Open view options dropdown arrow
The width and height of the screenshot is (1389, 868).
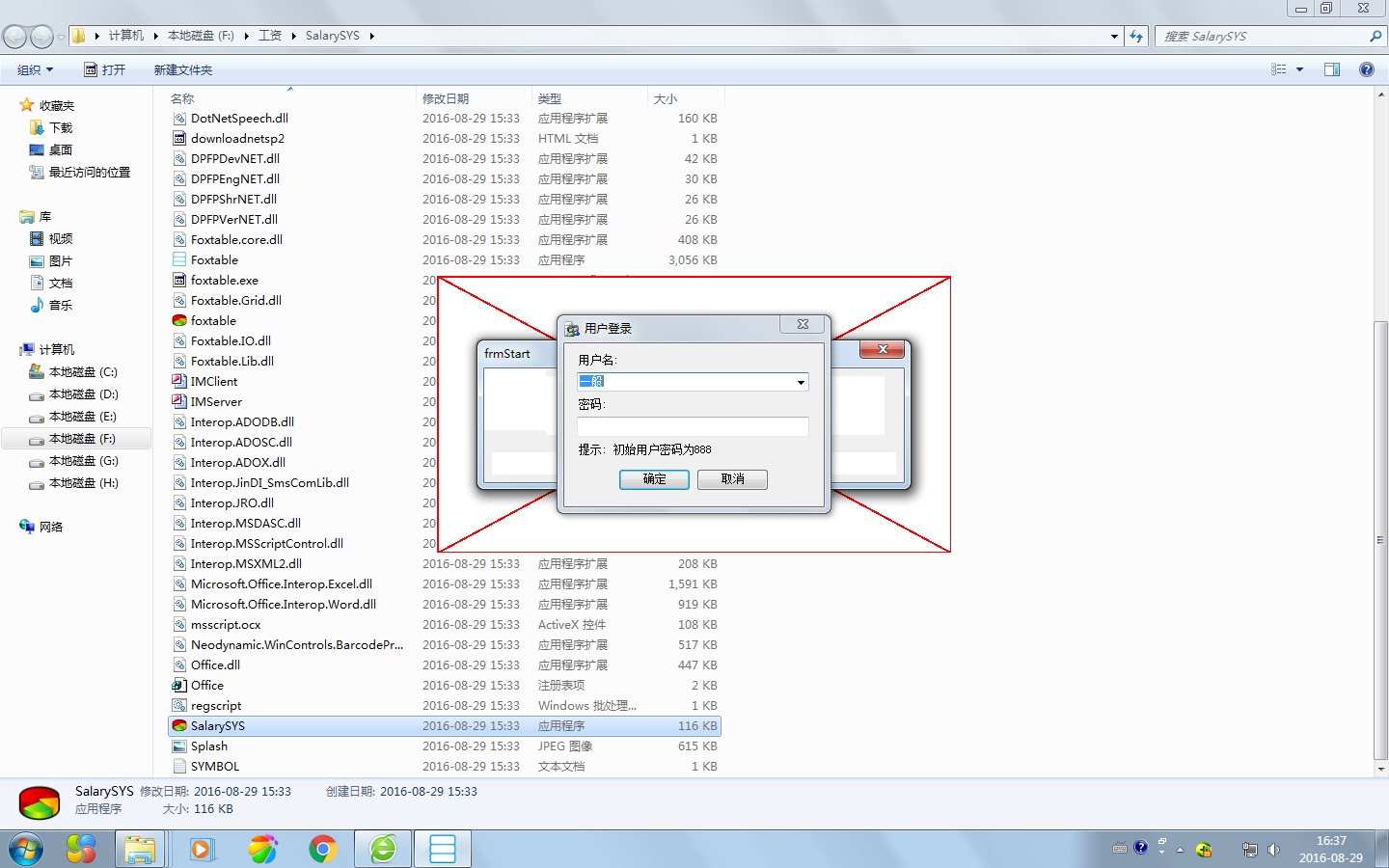coord(1299,69)
